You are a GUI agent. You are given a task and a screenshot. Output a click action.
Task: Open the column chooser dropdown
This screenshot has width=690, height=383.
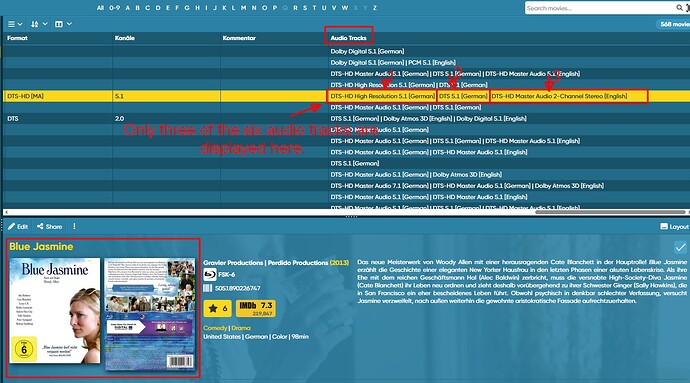tap(63, 24)
